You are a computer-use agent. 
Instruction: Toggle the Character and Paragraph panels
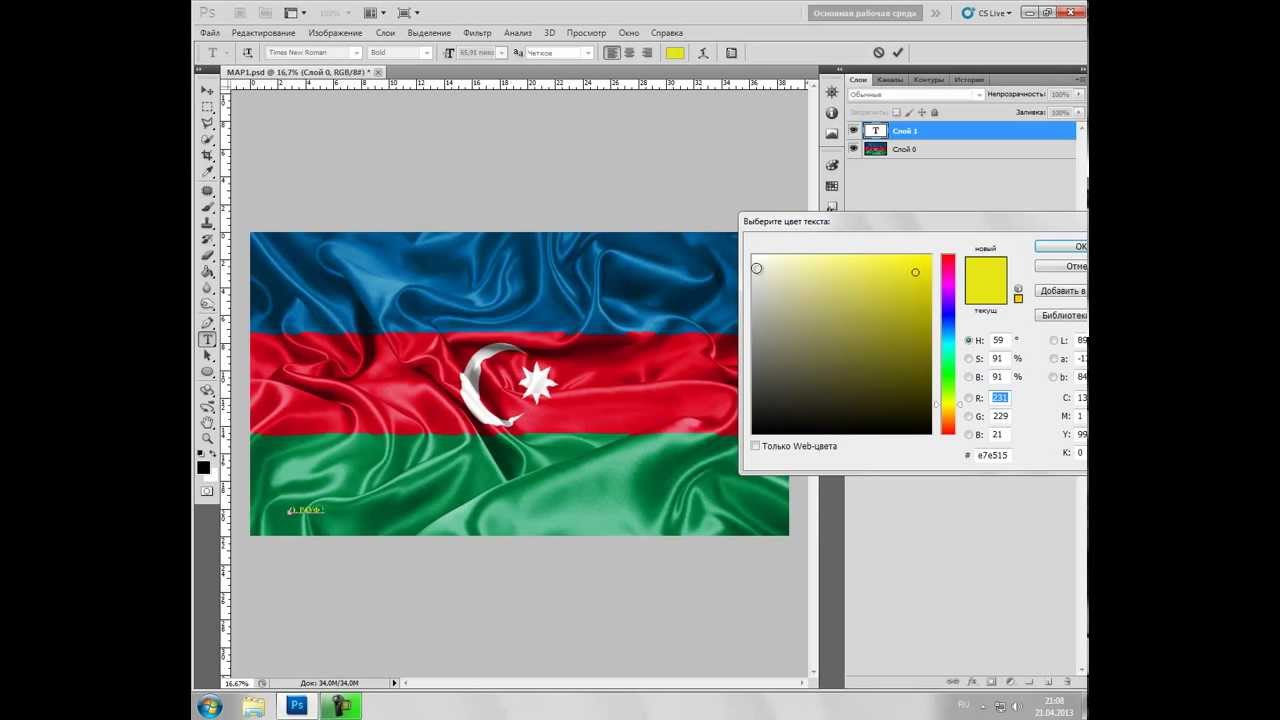[731, 53]
